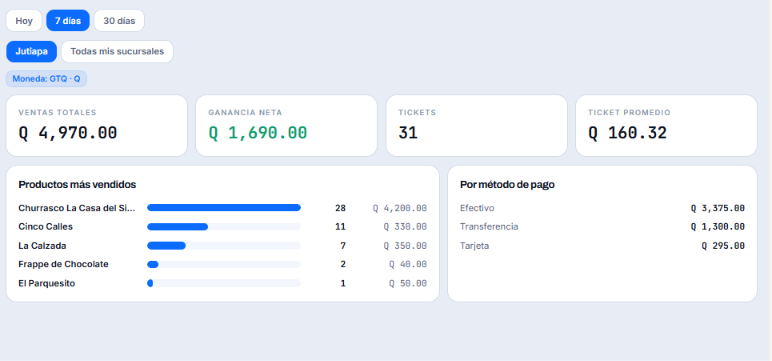Click the green Q 1,690.00 value
This screenshot has height=361, width=772.
[x=257, y=133]
